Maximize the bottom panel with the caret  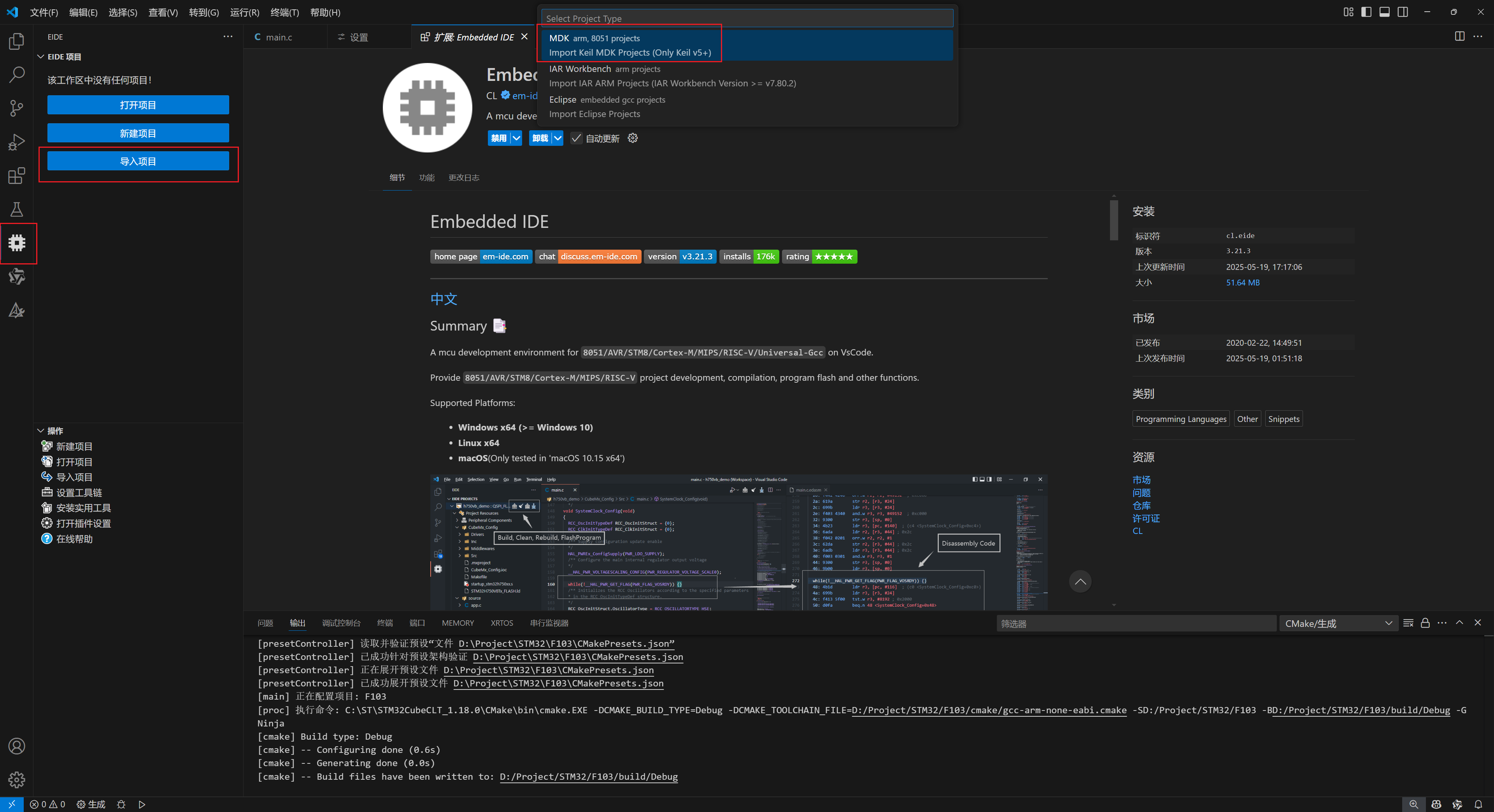click(x=1460, y=623)
